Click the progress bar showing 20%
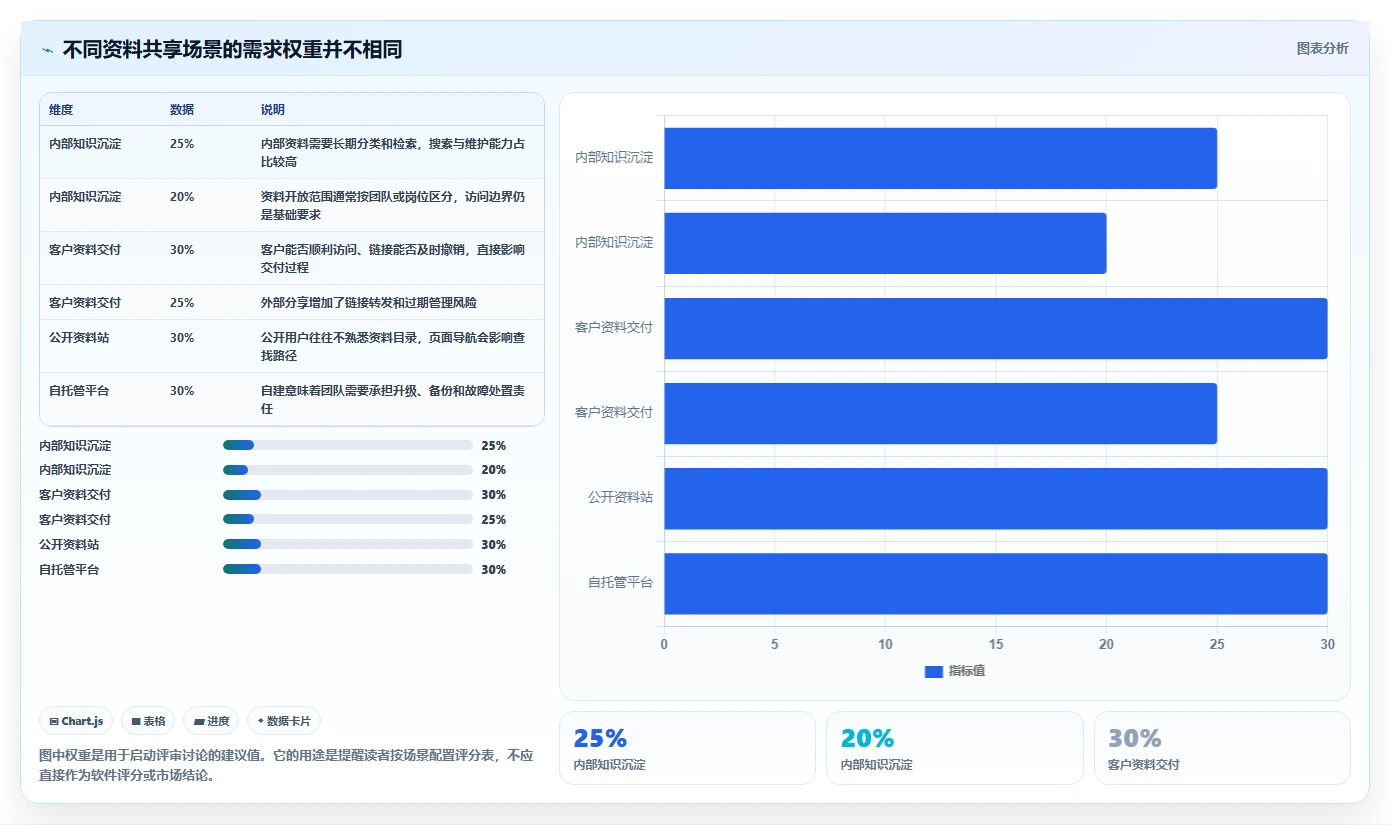The image size is (1390, 825). tap(348, 470)
